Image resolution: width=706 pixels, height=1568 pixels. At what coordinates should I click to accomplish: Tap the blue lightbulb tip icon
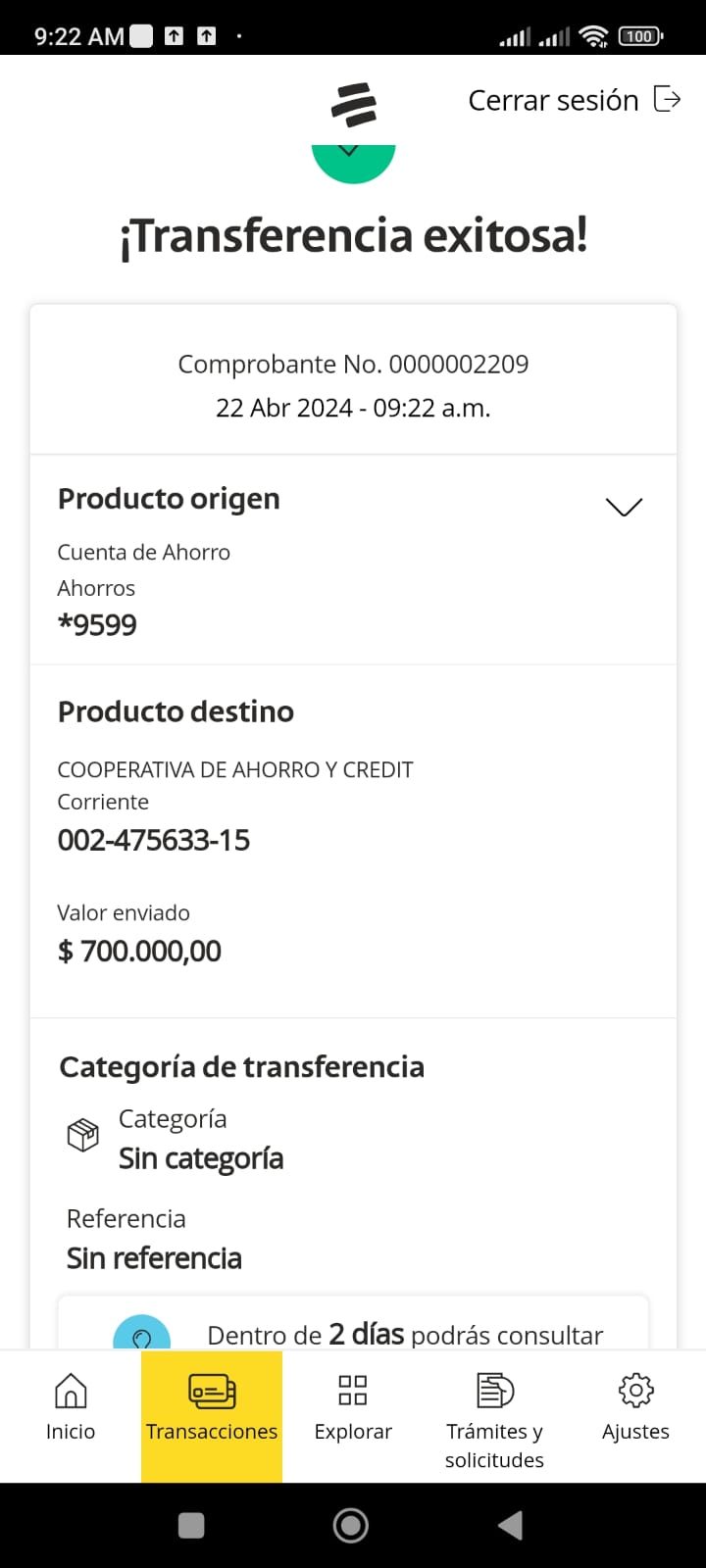pos(142,1335)
